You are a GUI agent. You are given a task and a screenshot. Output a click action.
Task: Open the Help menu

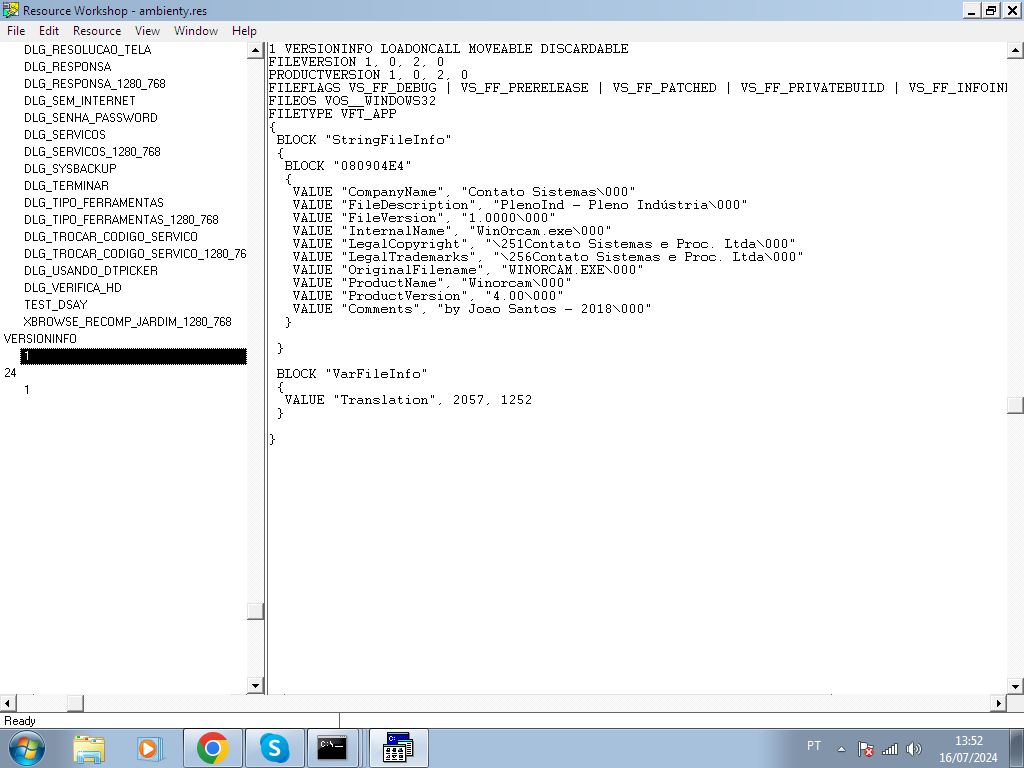point(244,31)
